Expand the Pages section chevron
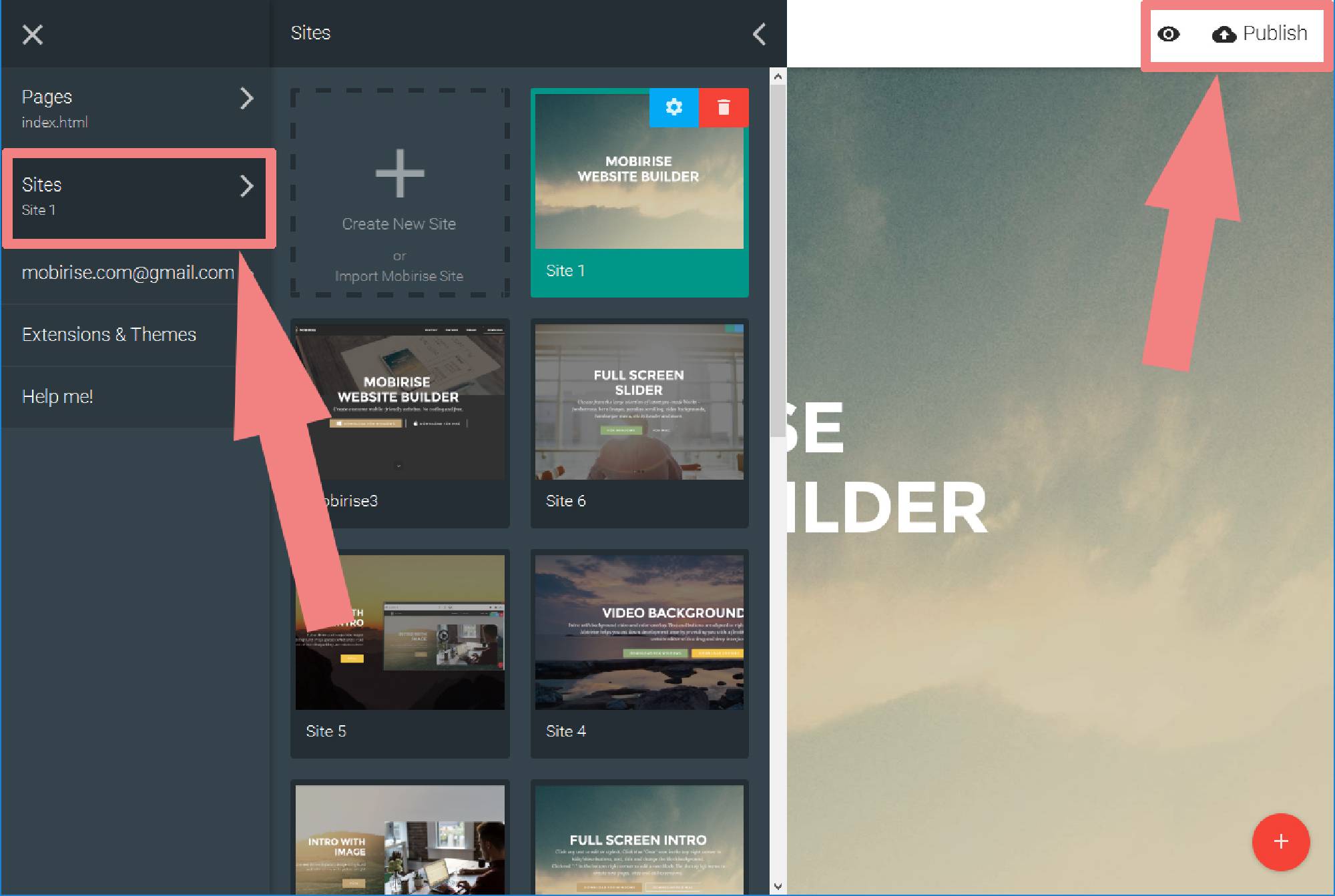This screenshot has height=896, width=1335. click(x=248, y=97)
